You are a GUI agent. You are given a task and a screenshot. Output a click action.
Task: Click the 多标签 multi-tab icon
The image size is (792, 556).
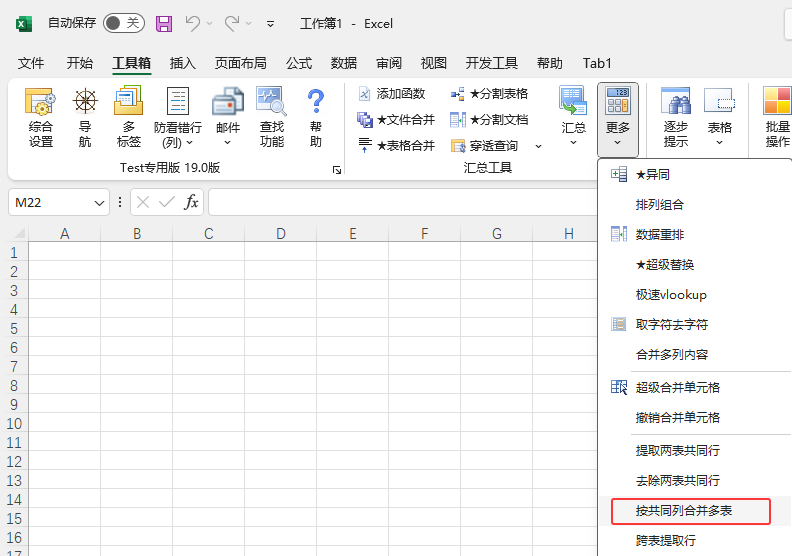tap(128, 103)
